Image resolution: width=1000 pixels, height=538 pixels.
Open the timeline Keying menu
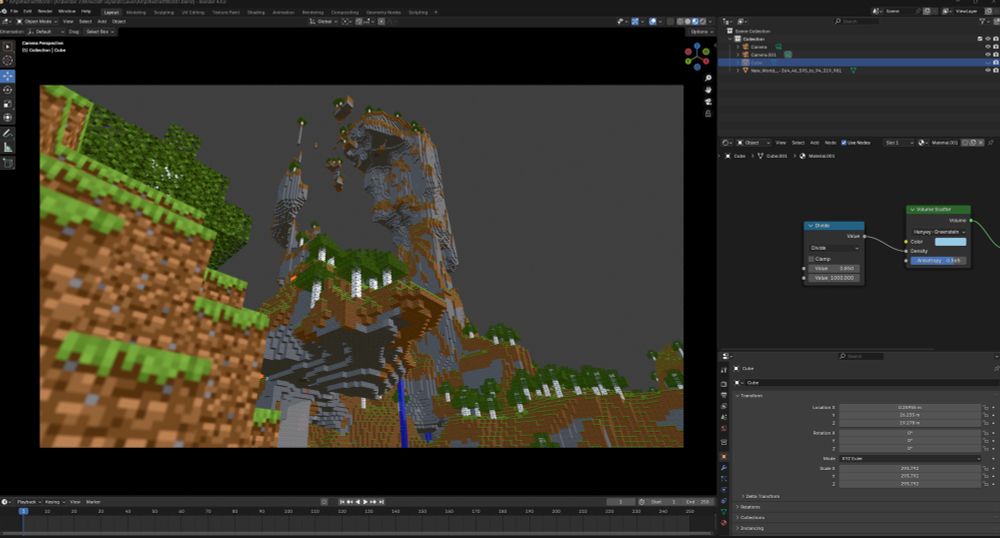tap(54, 502)
